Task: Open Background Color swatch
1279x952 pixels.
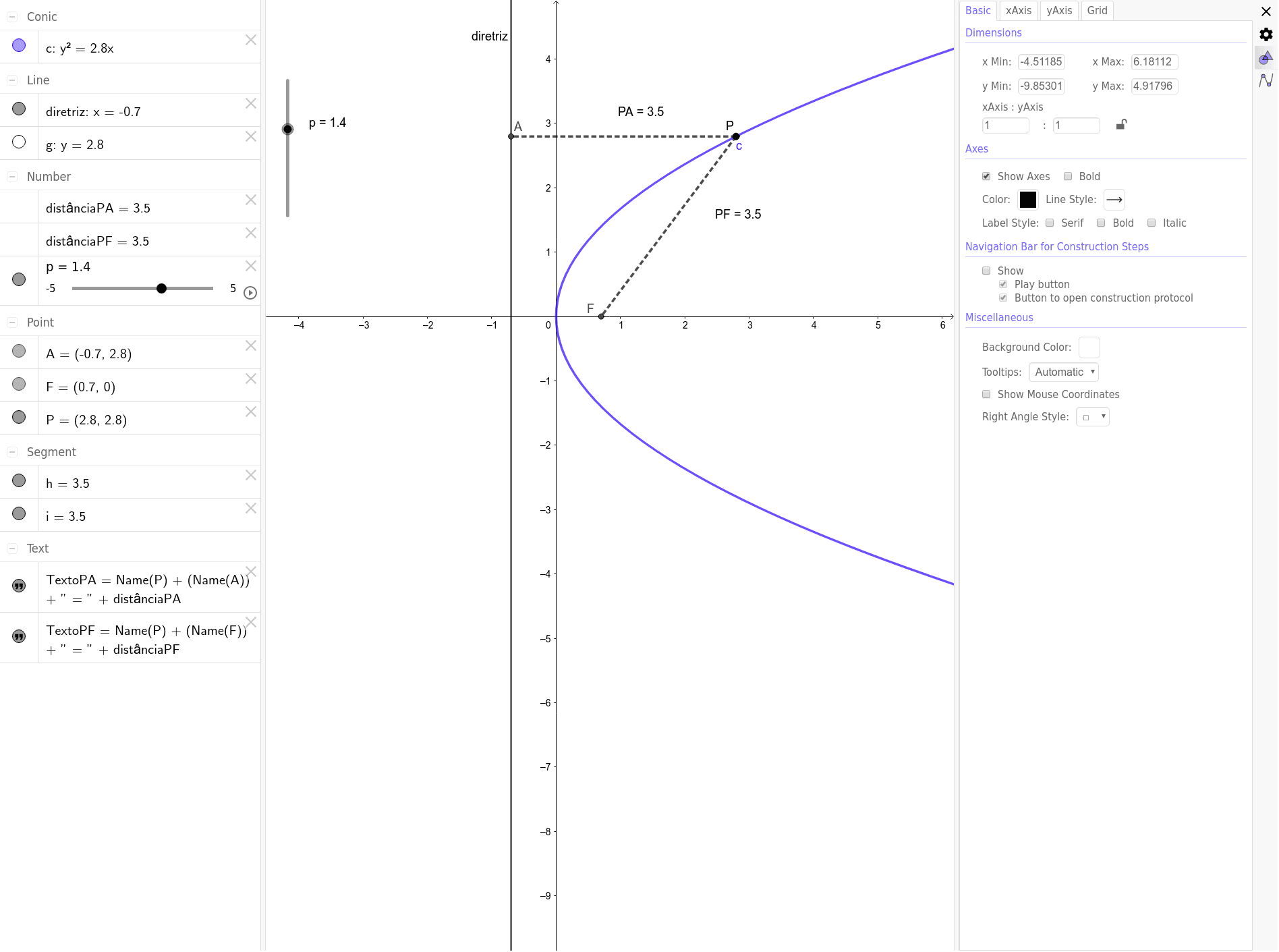Action: (1089, 347)
